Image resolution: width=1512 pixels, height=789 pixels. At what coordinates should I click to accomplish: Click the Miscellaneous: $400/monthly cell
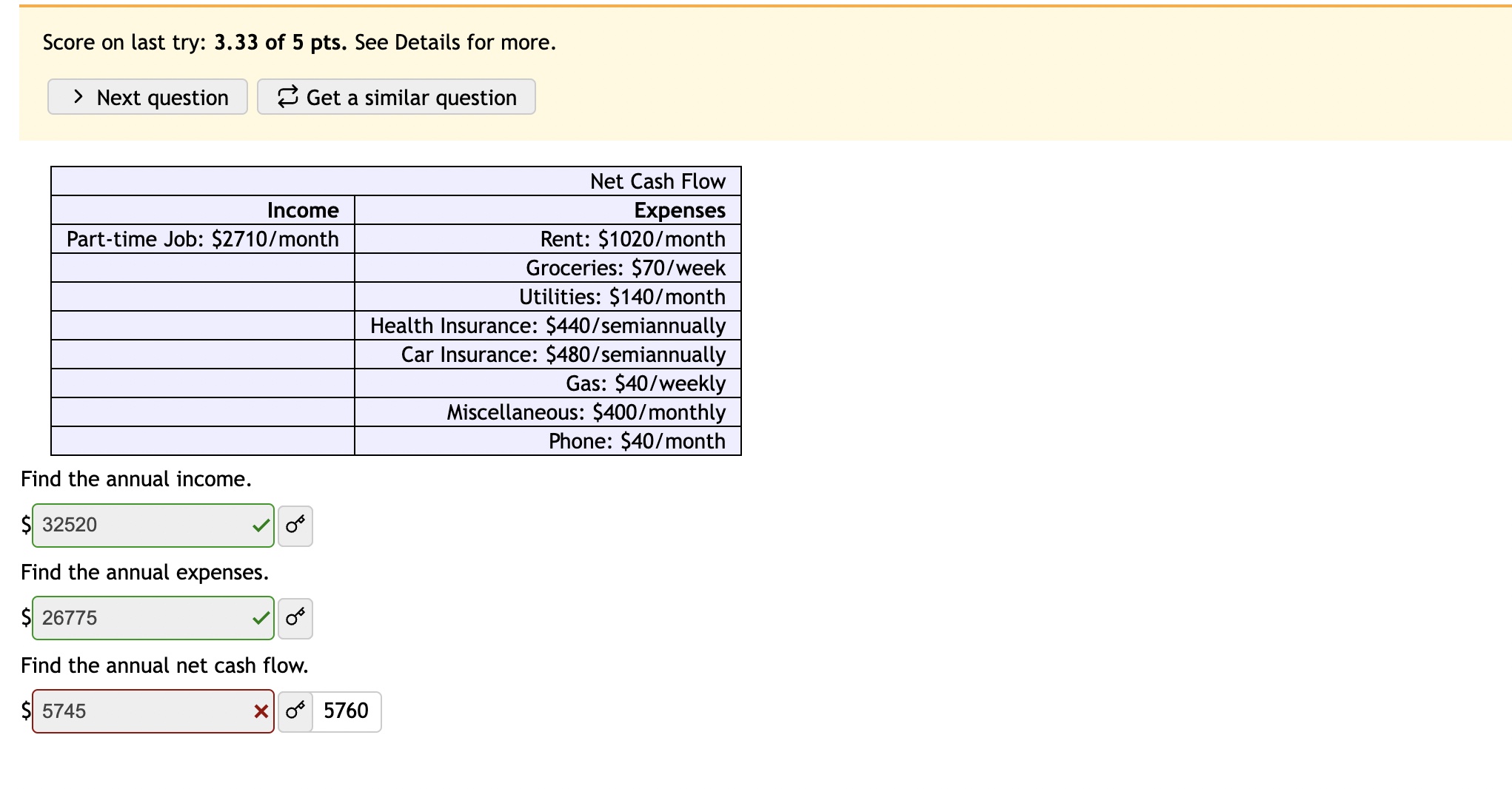[x=548, y=412]
